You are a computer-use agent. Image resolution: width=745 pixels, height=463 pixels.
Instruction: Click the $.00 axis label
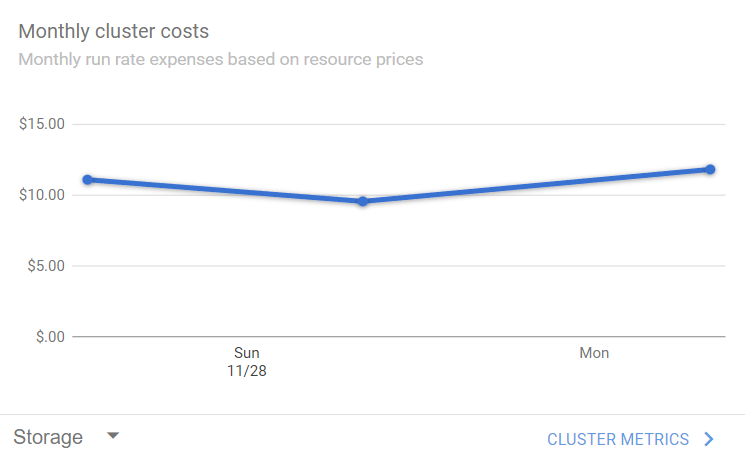pos(46,337)
